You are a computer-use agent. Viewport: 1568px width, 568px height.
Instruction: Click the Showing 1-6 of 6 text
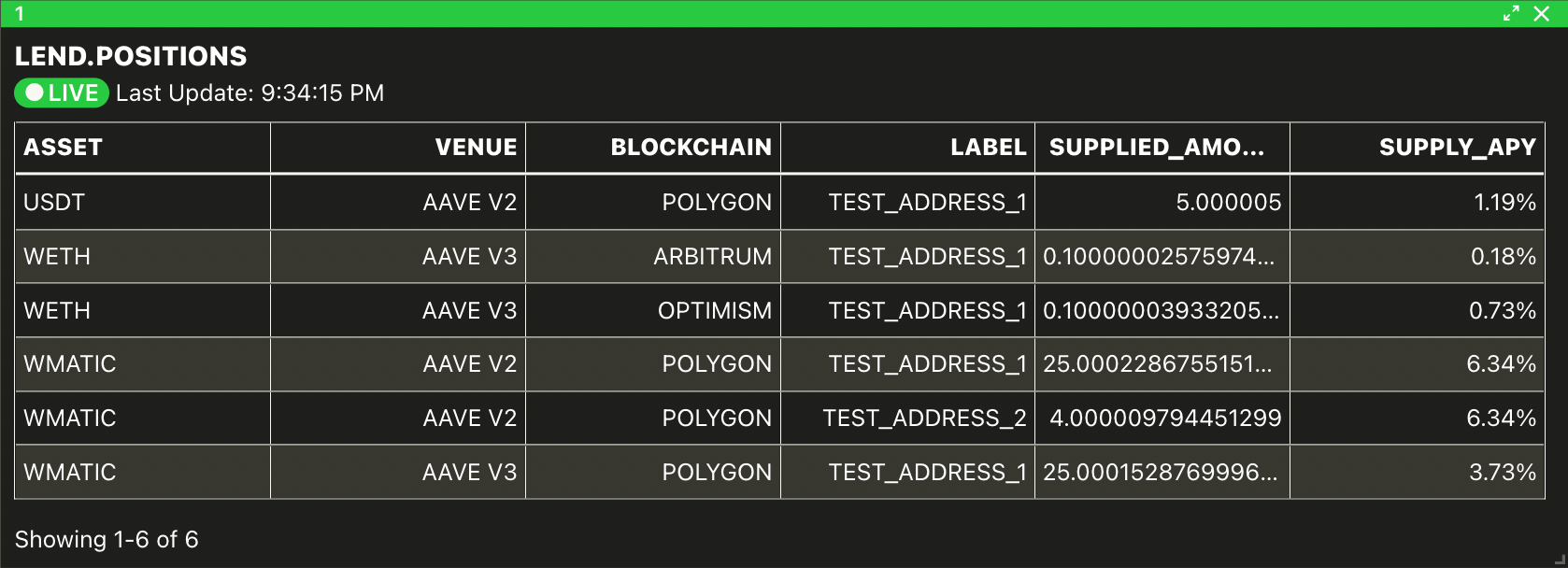pos(107,539)
